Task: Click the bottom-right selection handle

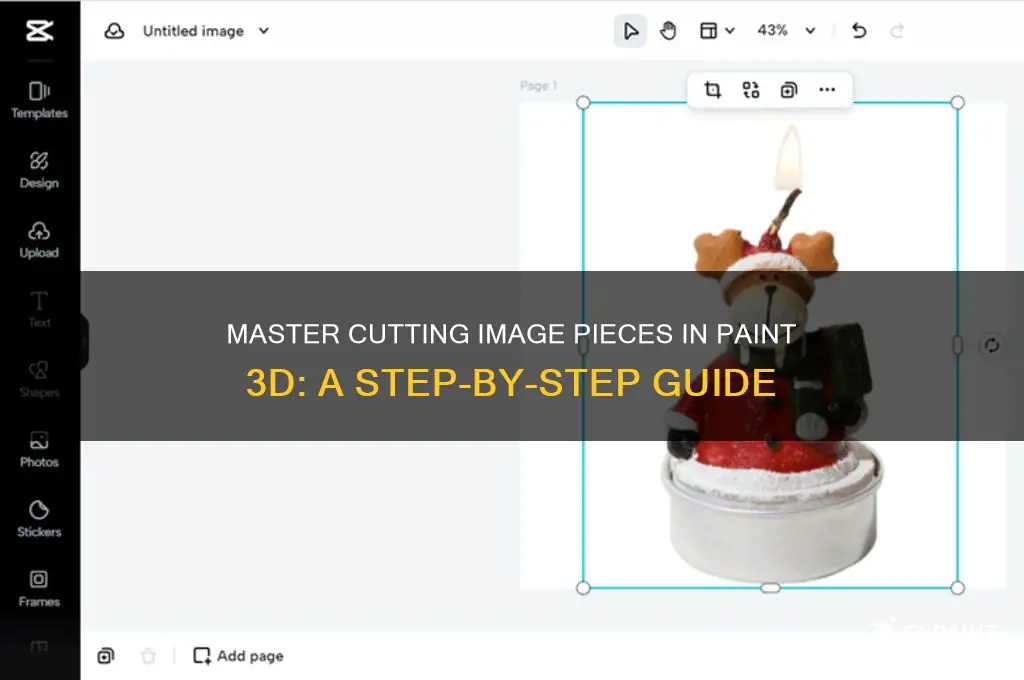Action: [x=957, y=588]
